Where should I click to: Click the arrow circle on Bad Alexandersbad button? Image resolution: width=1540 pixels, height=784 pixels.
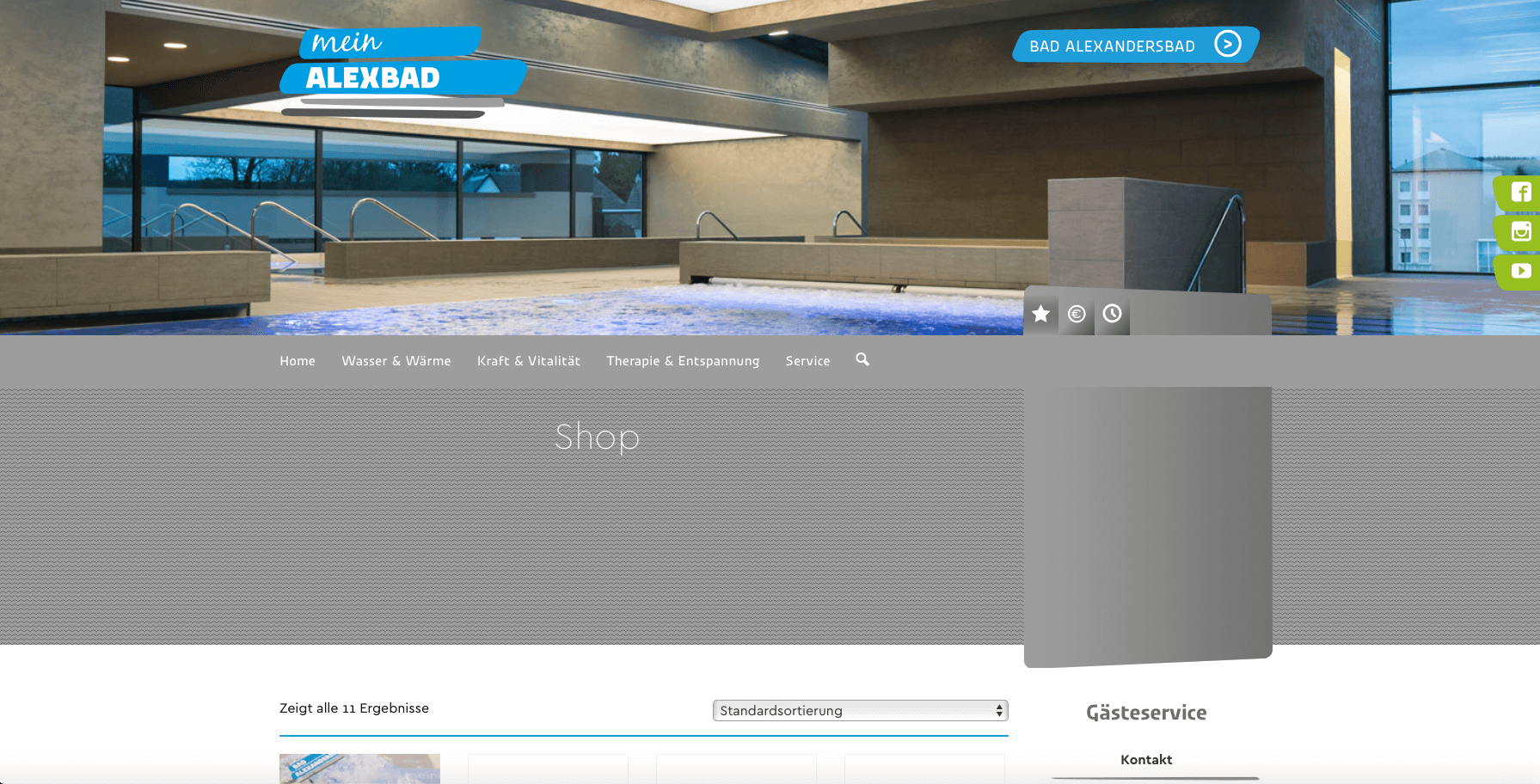[1228, 43]
